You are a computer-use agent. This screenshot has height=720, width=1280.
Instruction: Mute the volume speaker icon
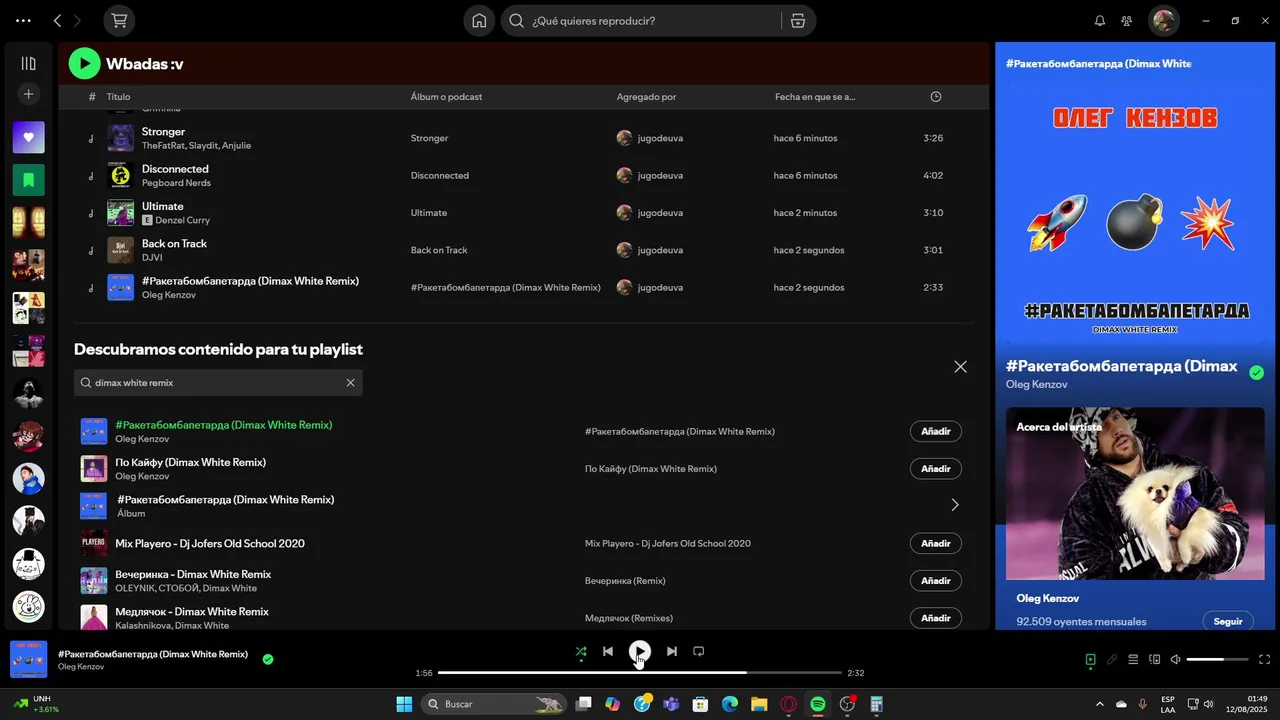coord(1176,659)
